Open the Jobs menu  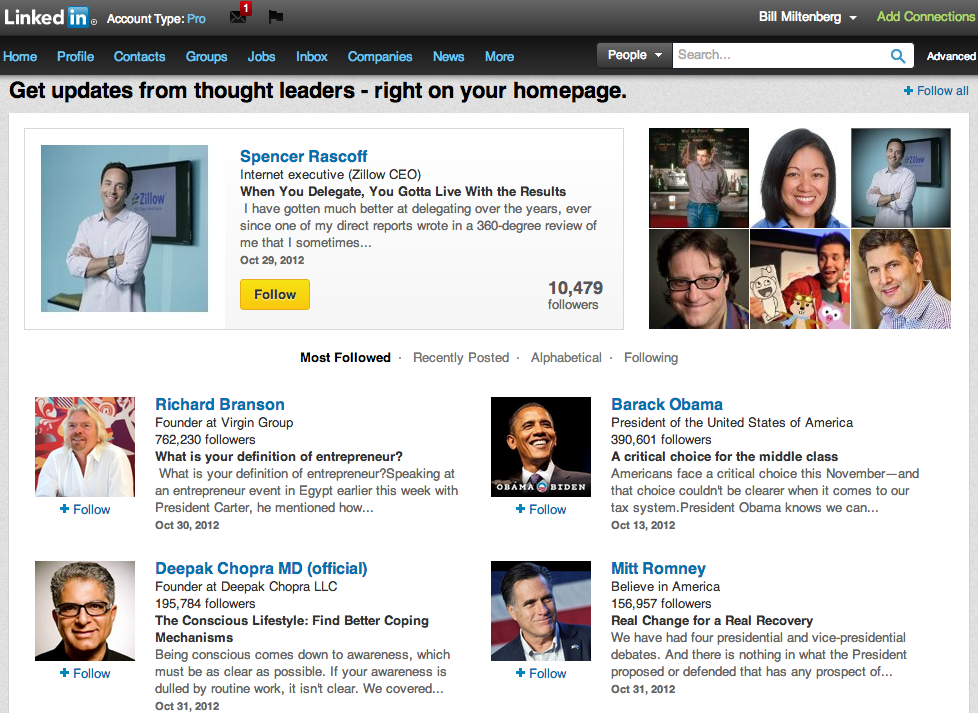tap(261, 57)
